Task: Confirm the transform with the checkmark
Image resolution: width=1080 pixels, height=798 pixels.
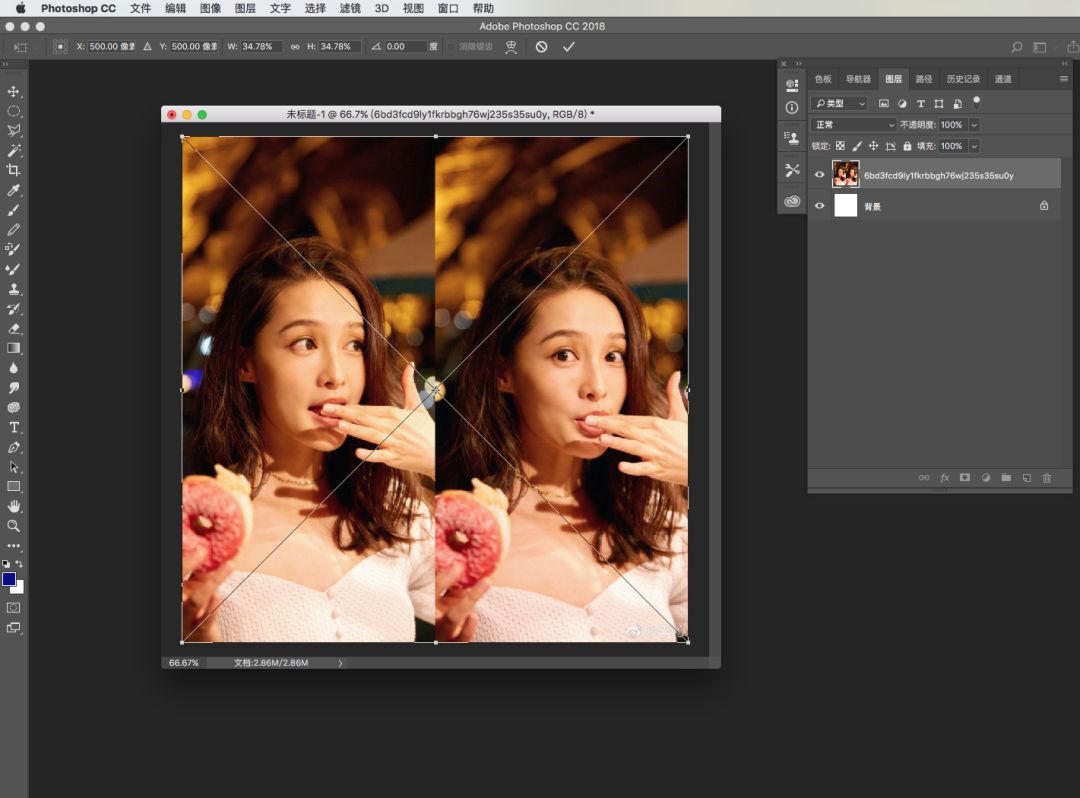Action: (x=569, y=47)
